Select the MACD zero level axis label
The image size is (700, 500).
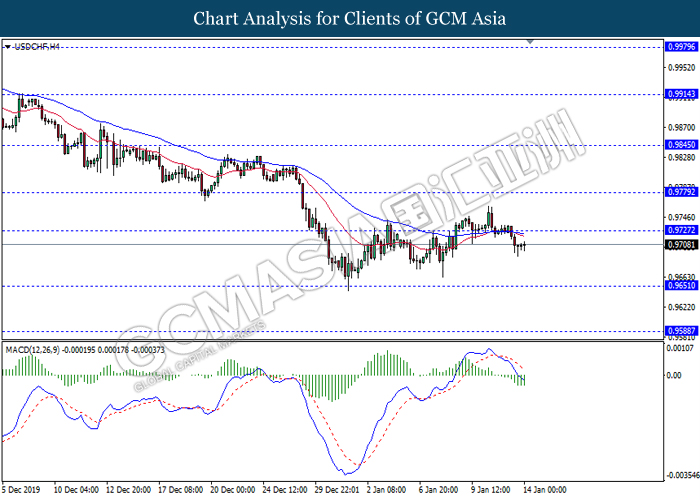[x=674, y=375]
